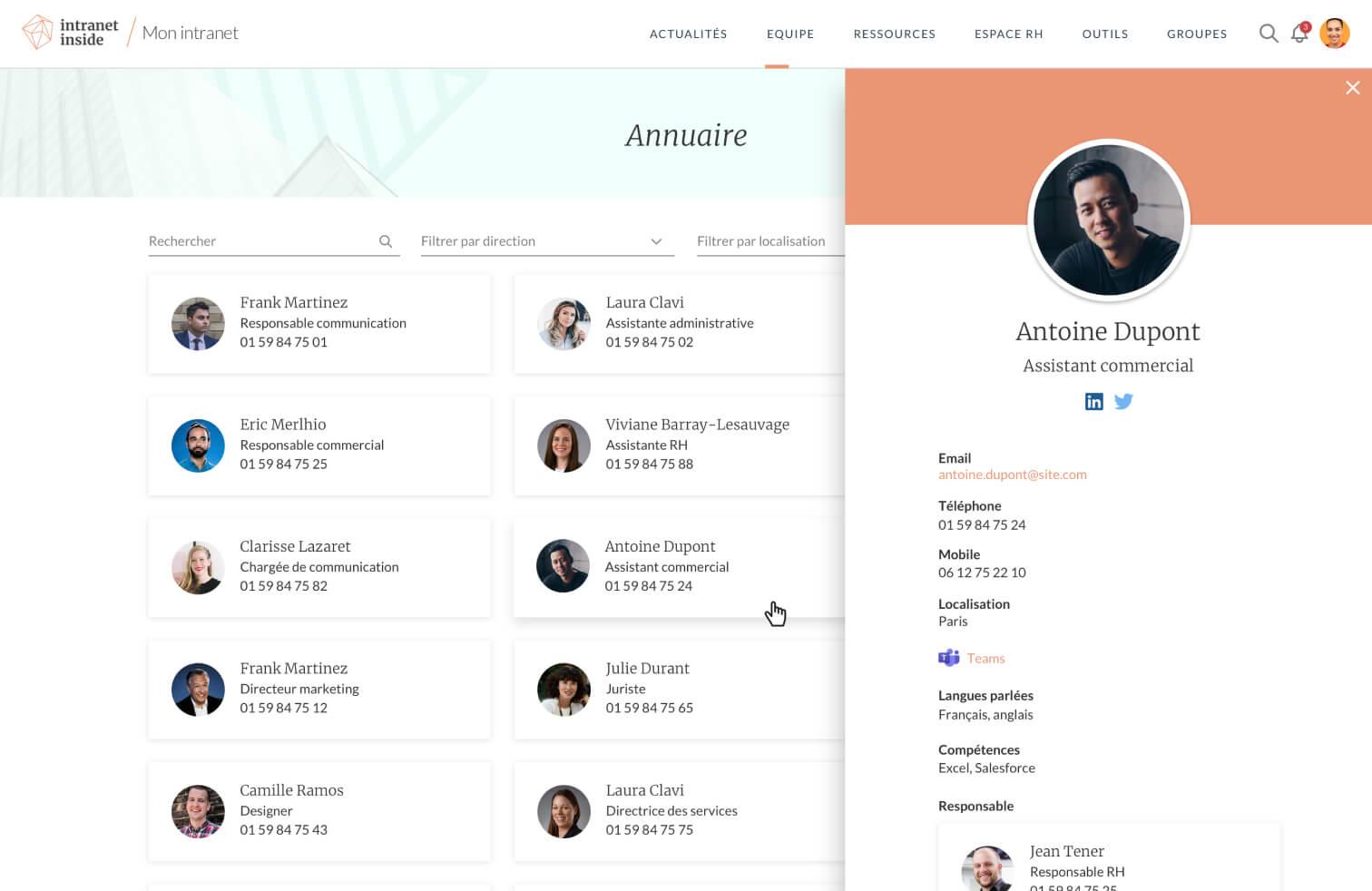The width and height of the screenshot is (1372, 891).
Task: Click Laura Clavi Directrice des services photo
Action: pyautogui.click(x=563, y=811)
